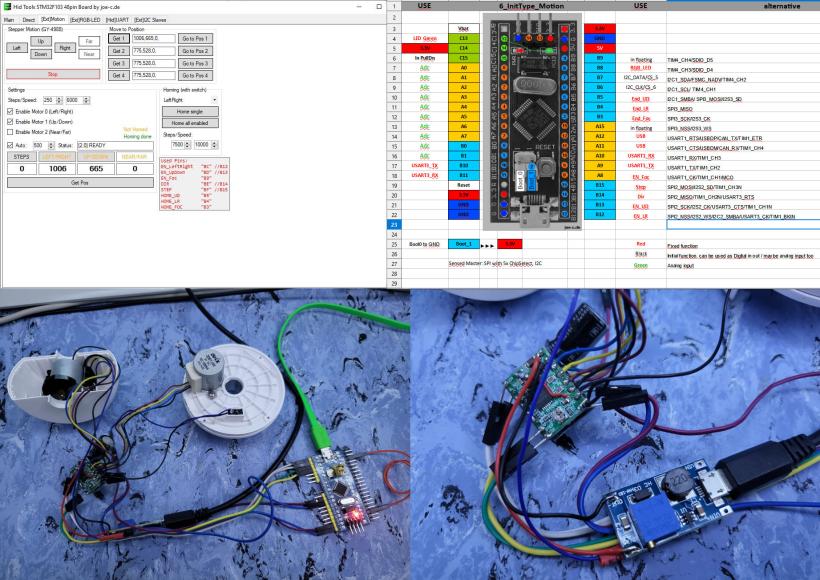The image size is (820, 580).
Task: Click the Settings Steps spinner arrows at 250
Action: coord(59,100)
